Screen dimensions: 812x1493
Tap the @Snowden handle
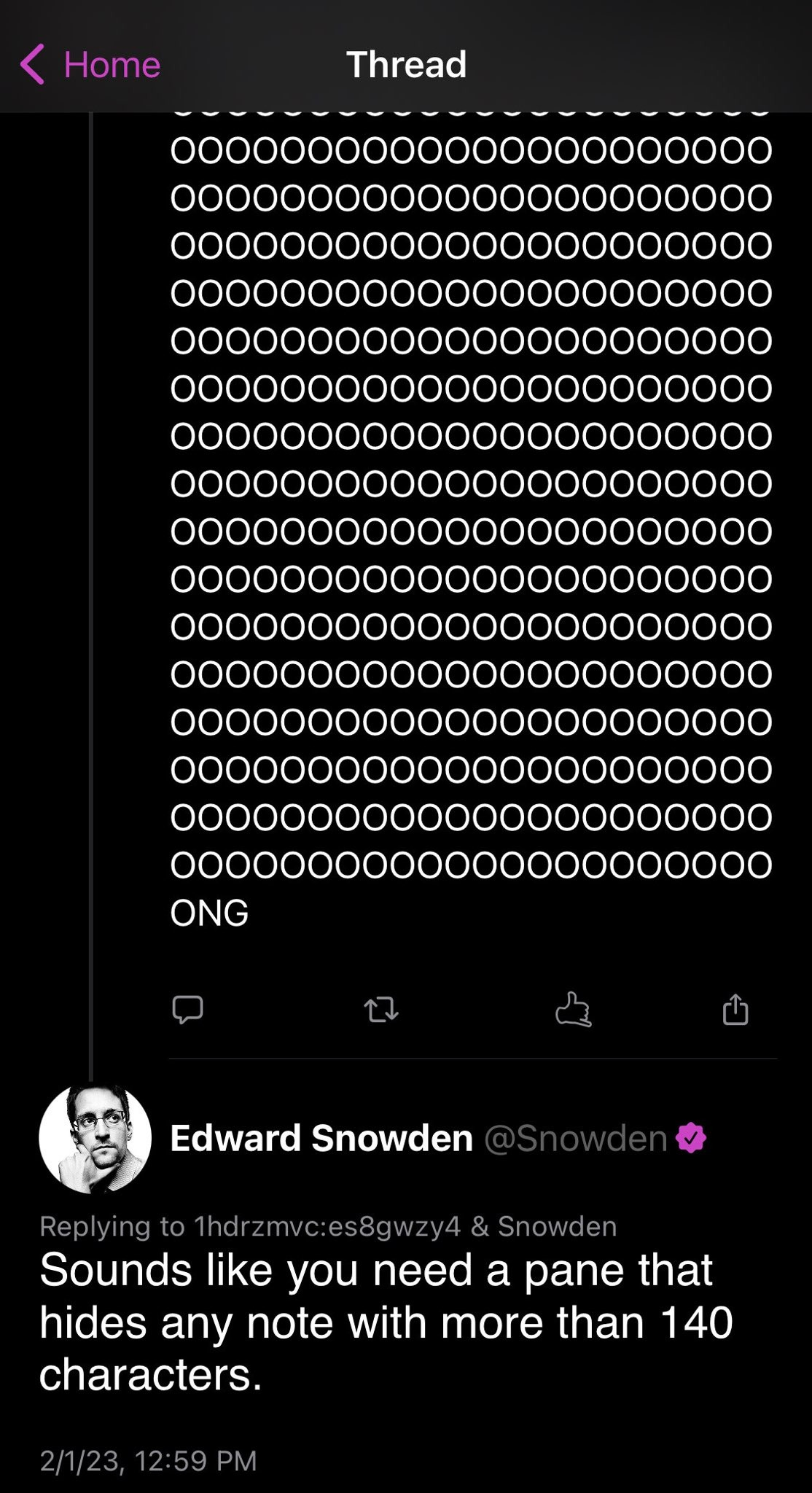click(x=576, y=1138)
